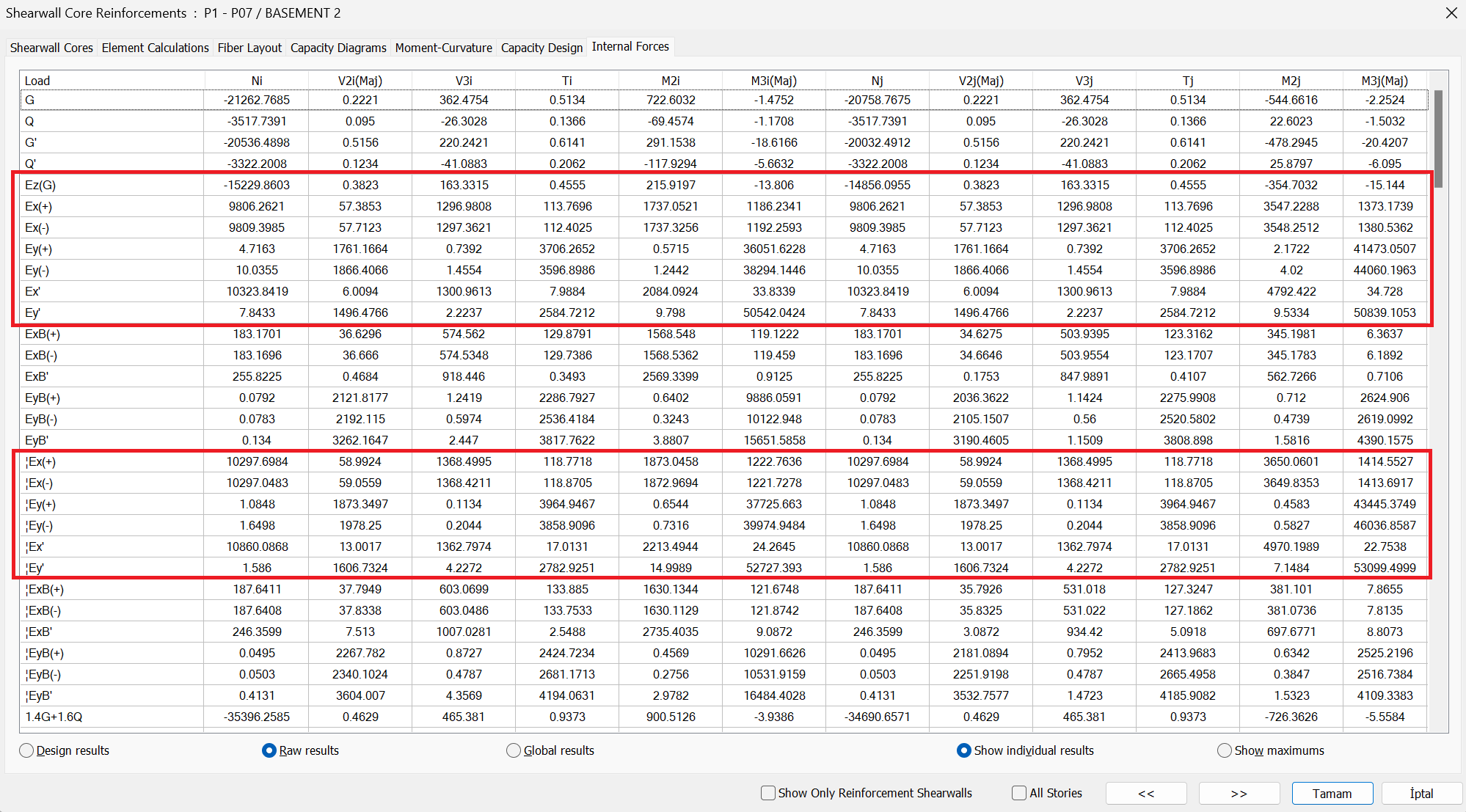Click the previous << button

(1145, 794)
